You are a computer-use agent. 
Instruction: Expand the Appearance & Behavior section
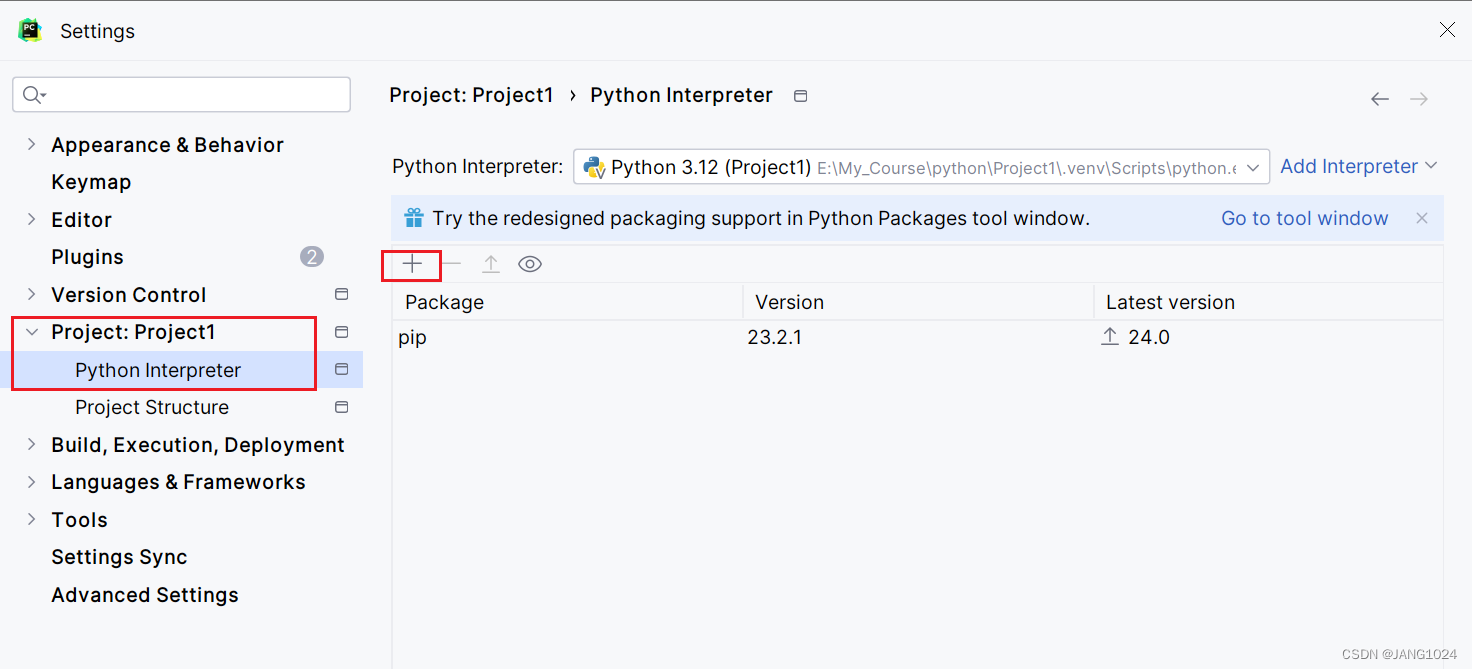pyautogui.click(x=31, y=145)
